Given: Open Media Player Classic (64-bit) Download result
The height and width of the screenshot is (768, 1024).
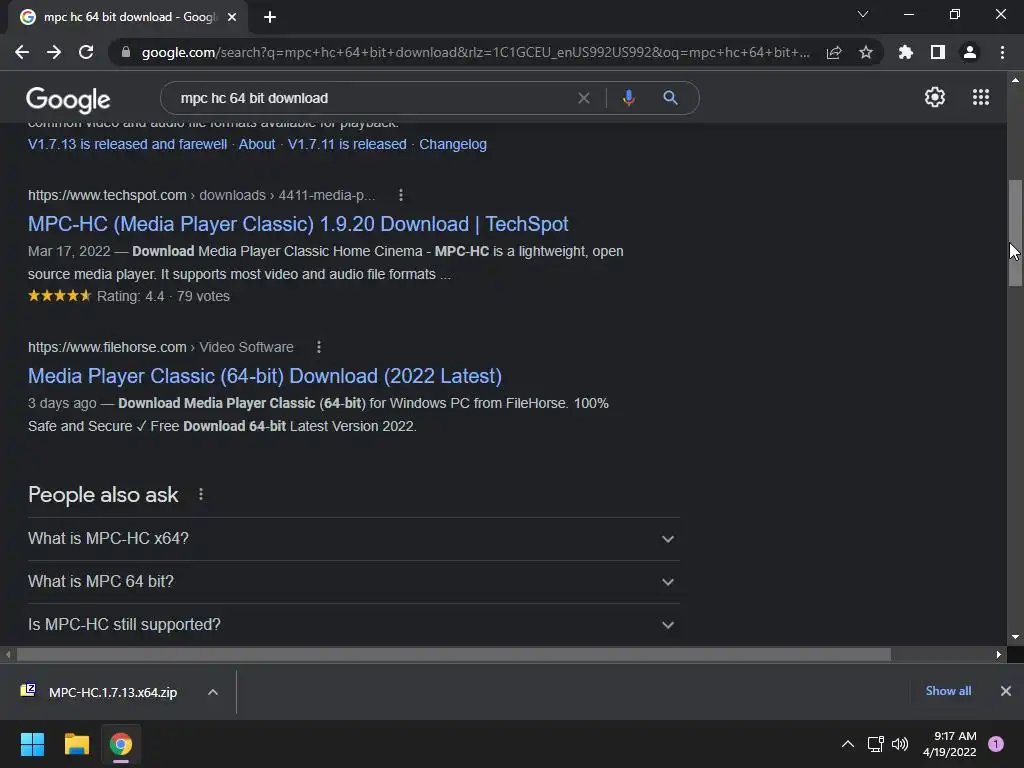Looking at the screenshot, I should click(264, 376).
